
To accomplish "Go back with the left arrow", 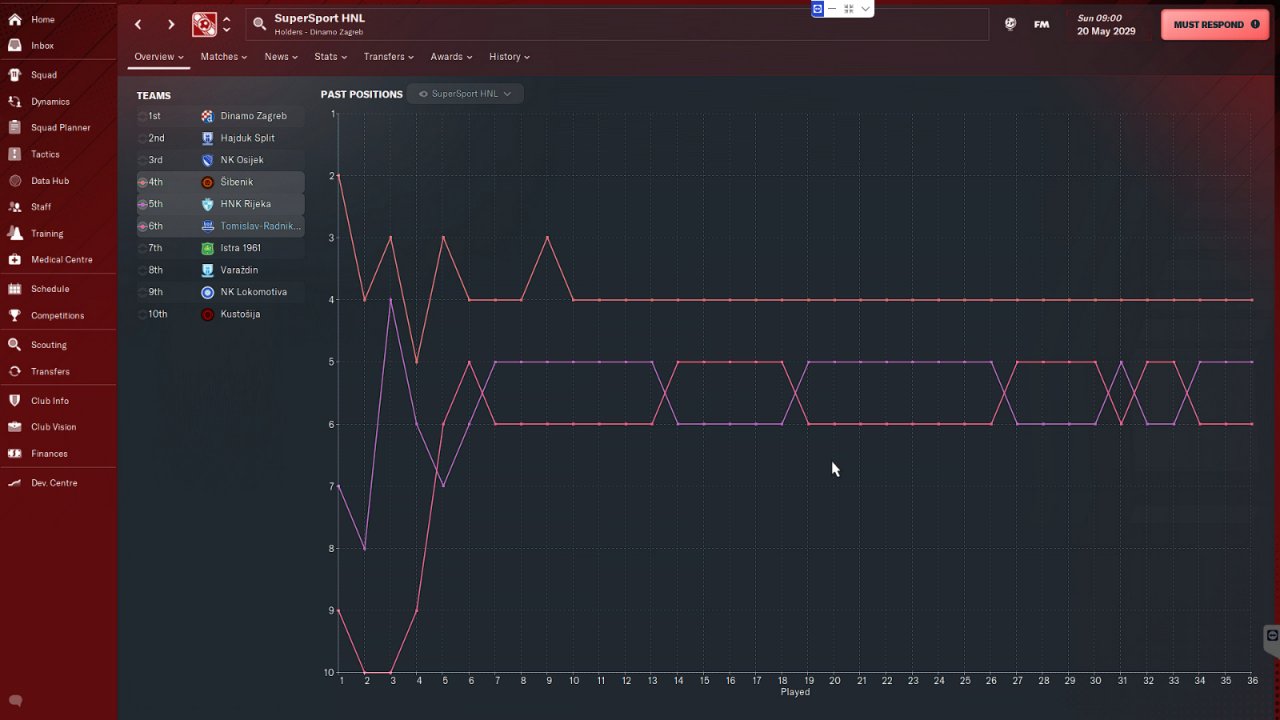I will click(138, 24).
